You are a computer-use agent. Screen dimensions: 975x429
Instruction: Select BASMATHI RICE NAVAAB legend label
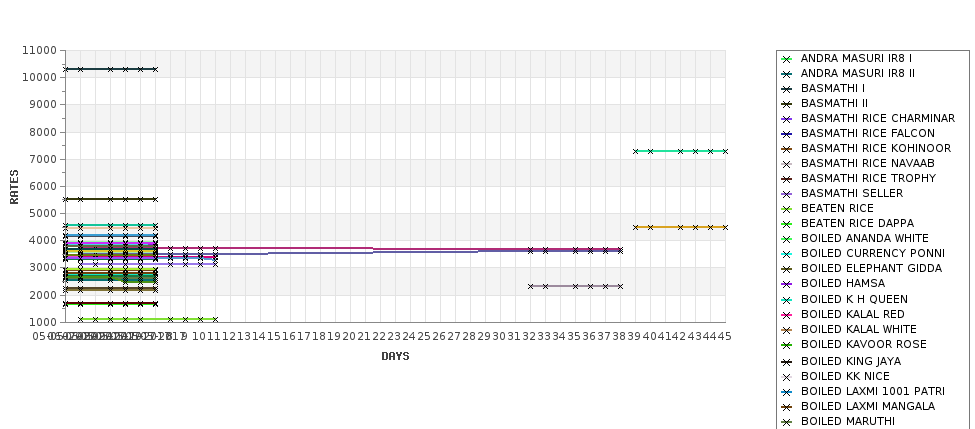867,163
